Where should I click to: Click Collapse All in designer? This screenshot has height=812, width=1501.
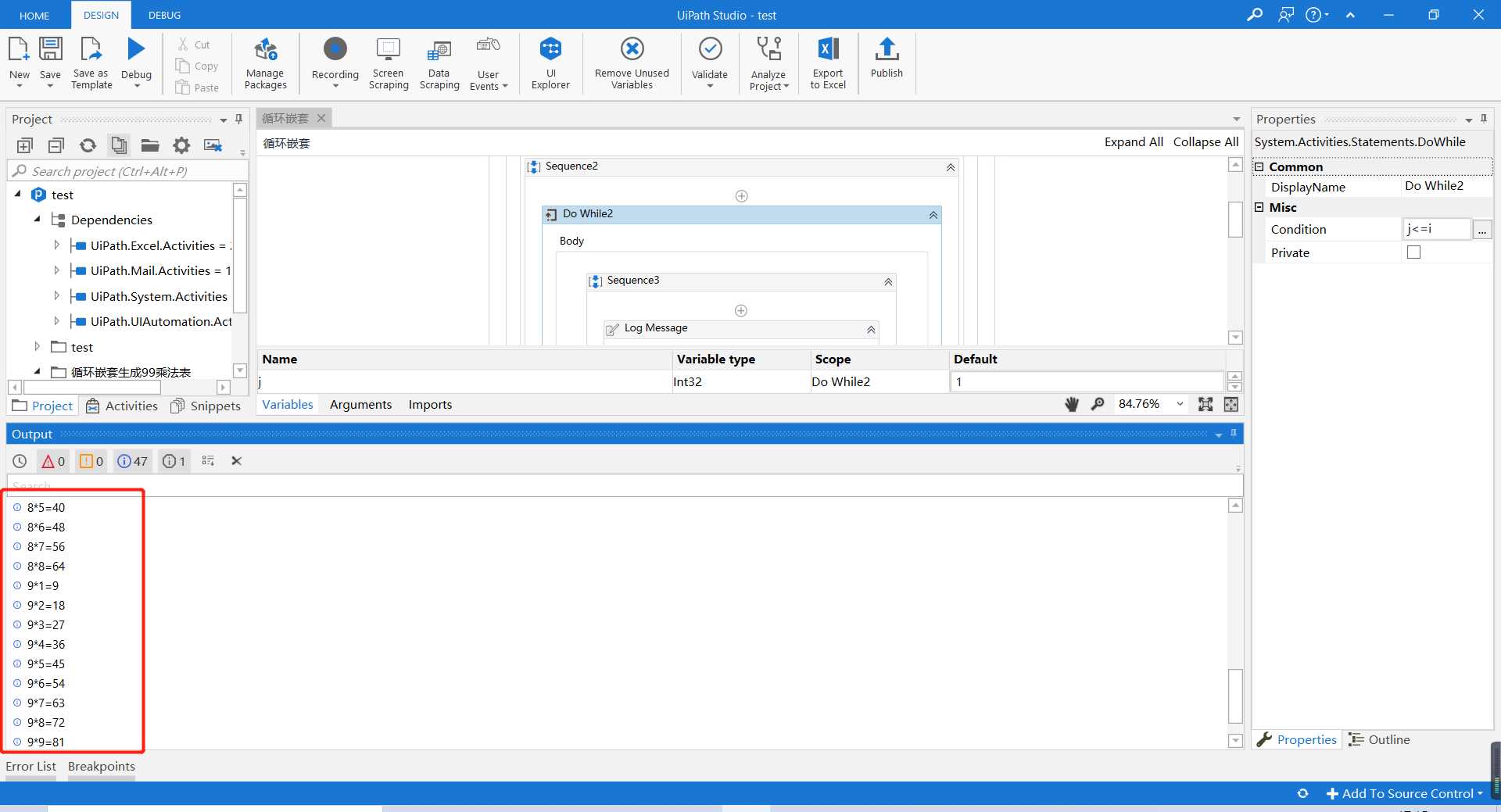[x=1205, y=141]
